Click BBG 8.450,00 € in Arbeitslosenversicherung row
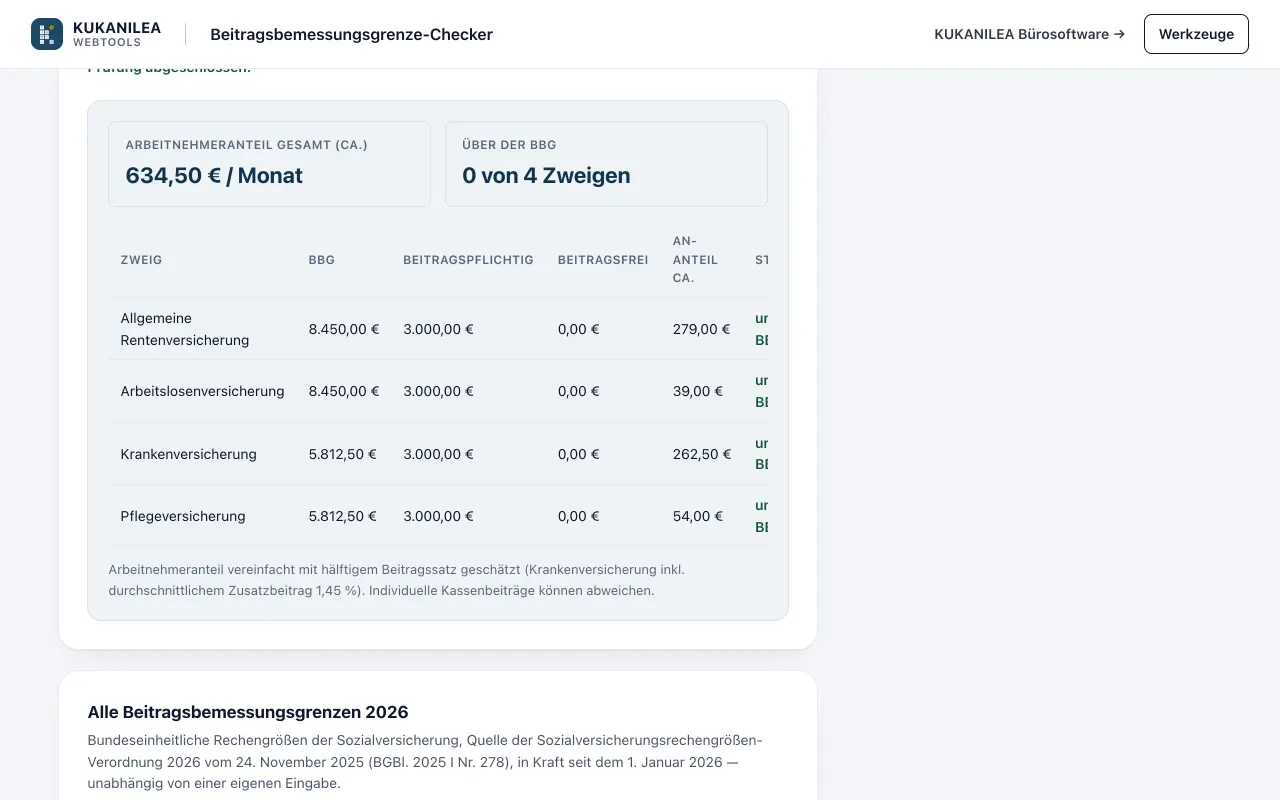This screenshot has height=800, width=1280. [x=344, y=391]
